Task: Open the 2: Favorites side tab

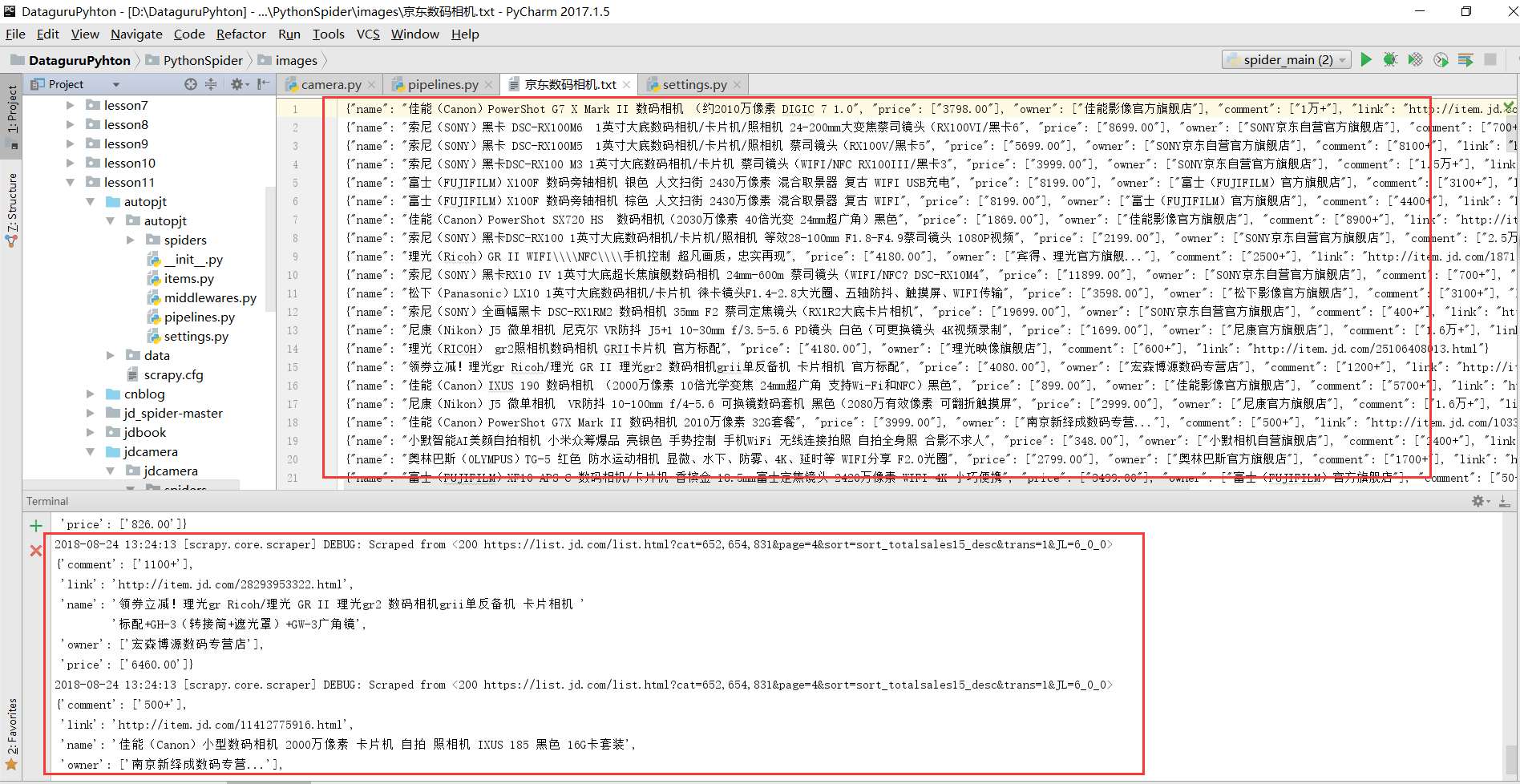Action: [12, 733]
